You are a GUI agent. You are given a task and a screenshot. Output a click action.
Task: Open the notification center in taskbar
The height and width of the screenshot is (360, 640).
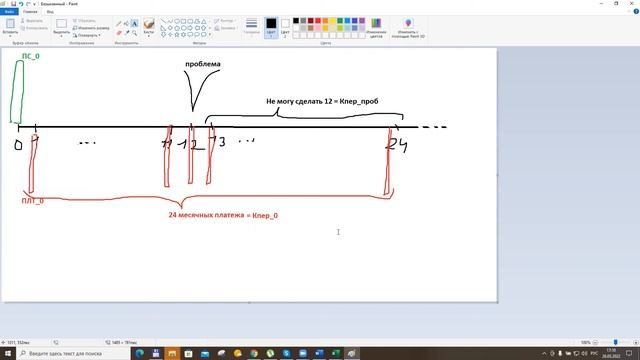tap(629, 353)
